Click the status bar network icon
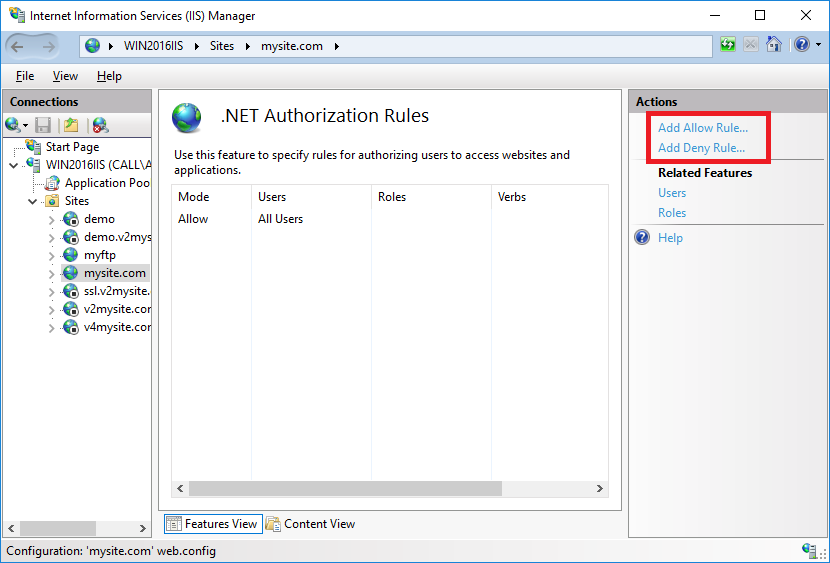 (x=811, y=551)
